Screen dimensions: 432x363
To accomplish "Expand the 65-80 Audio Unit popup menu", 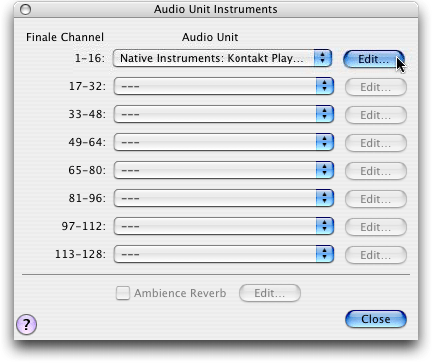I will [x=224, y=170].
